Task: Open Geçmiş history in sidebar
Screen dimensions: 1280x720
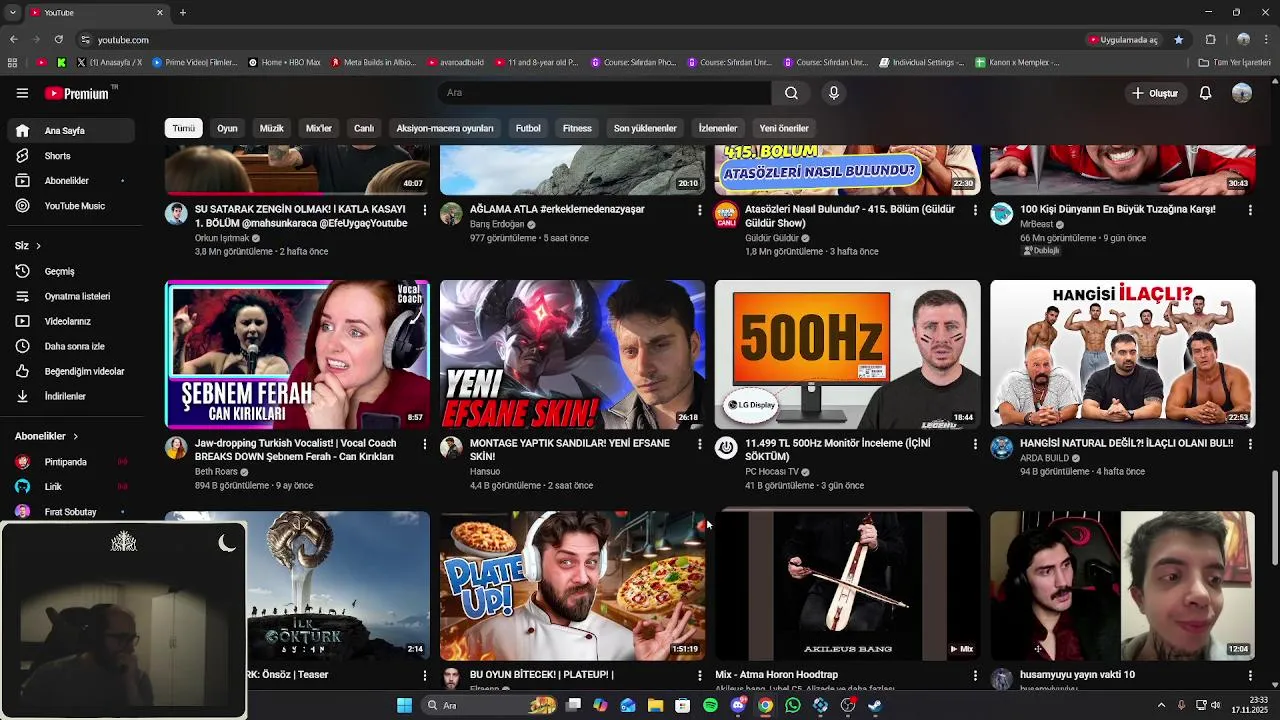Action: tap(70, 271)
